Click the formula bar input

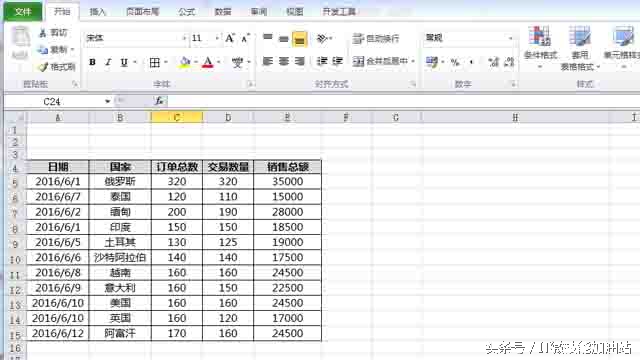[x=403, y=101]
